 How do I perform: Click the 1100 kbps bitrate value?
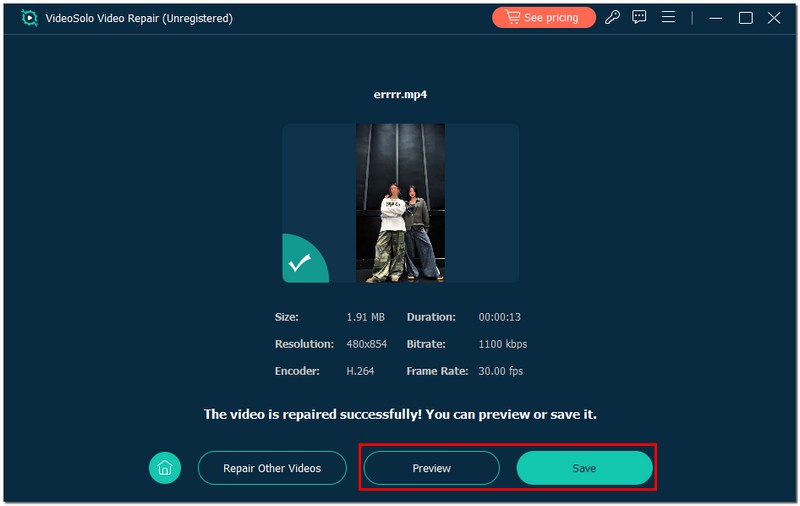coord(502,344)
